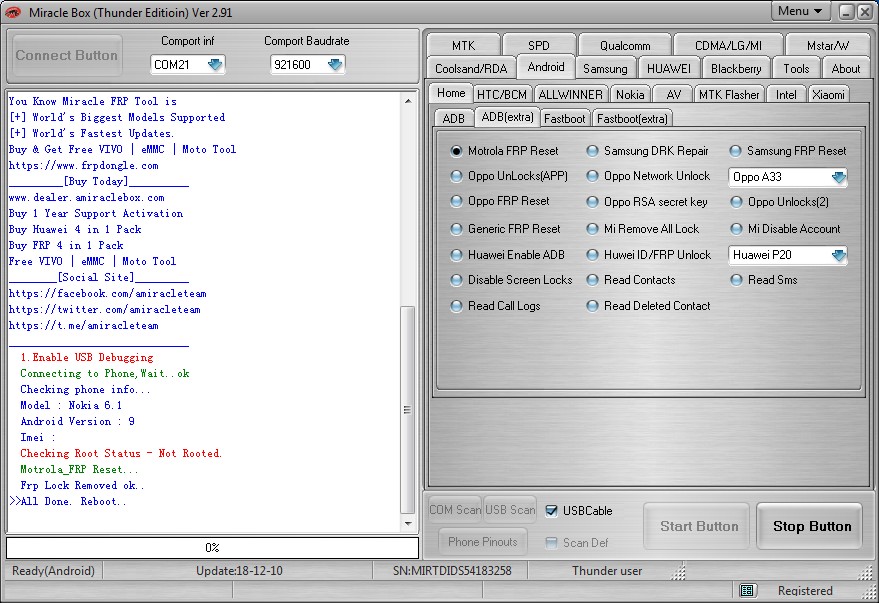Choose Read Deleted Contact option

(592, 306)
